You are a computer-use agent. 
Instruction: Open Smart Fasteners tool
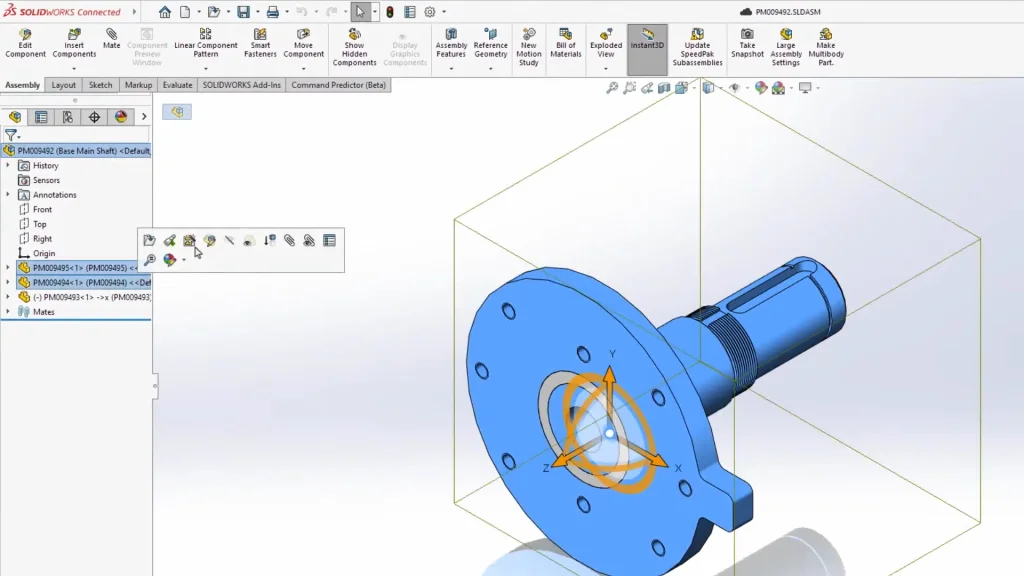click(x=260, y=43)
